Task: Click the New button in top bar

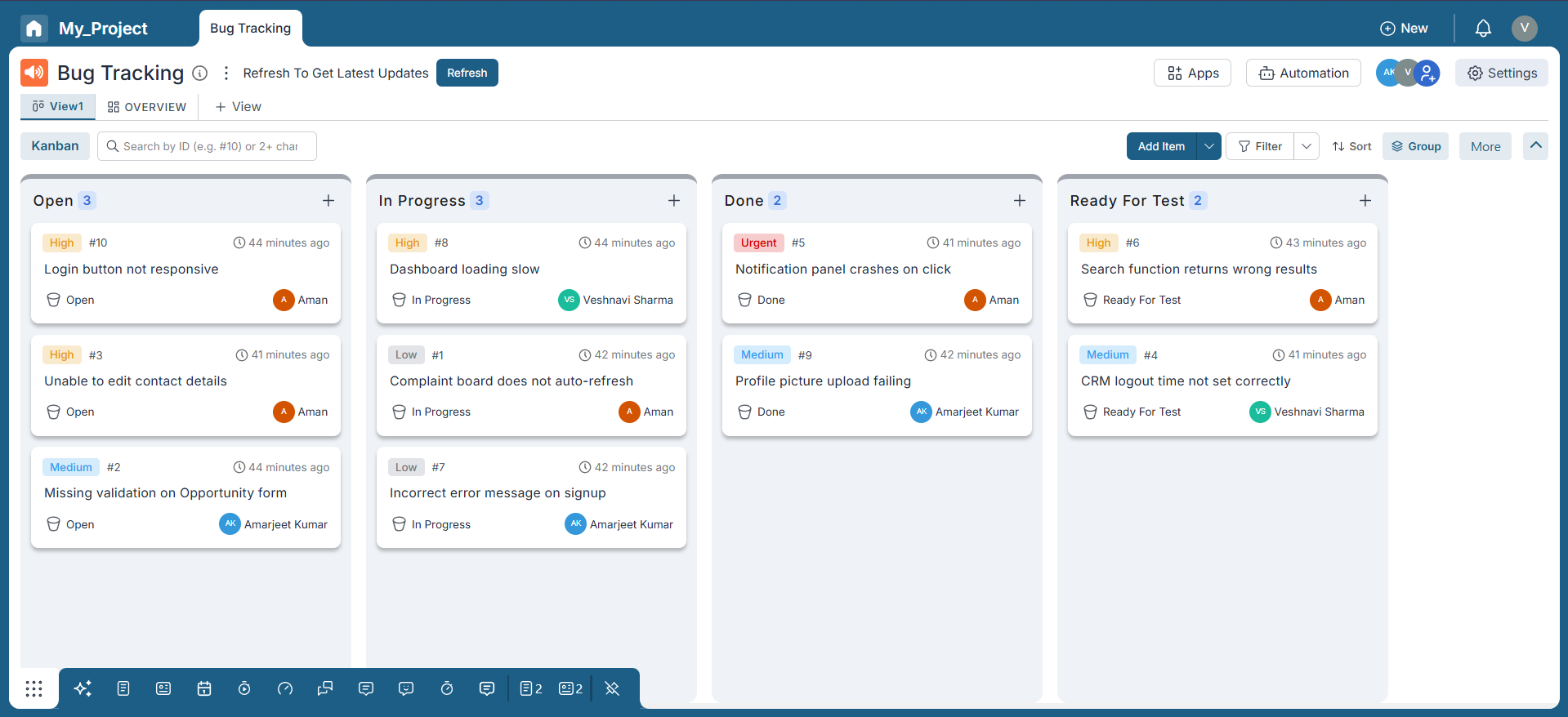Action: pos(1404,29)
